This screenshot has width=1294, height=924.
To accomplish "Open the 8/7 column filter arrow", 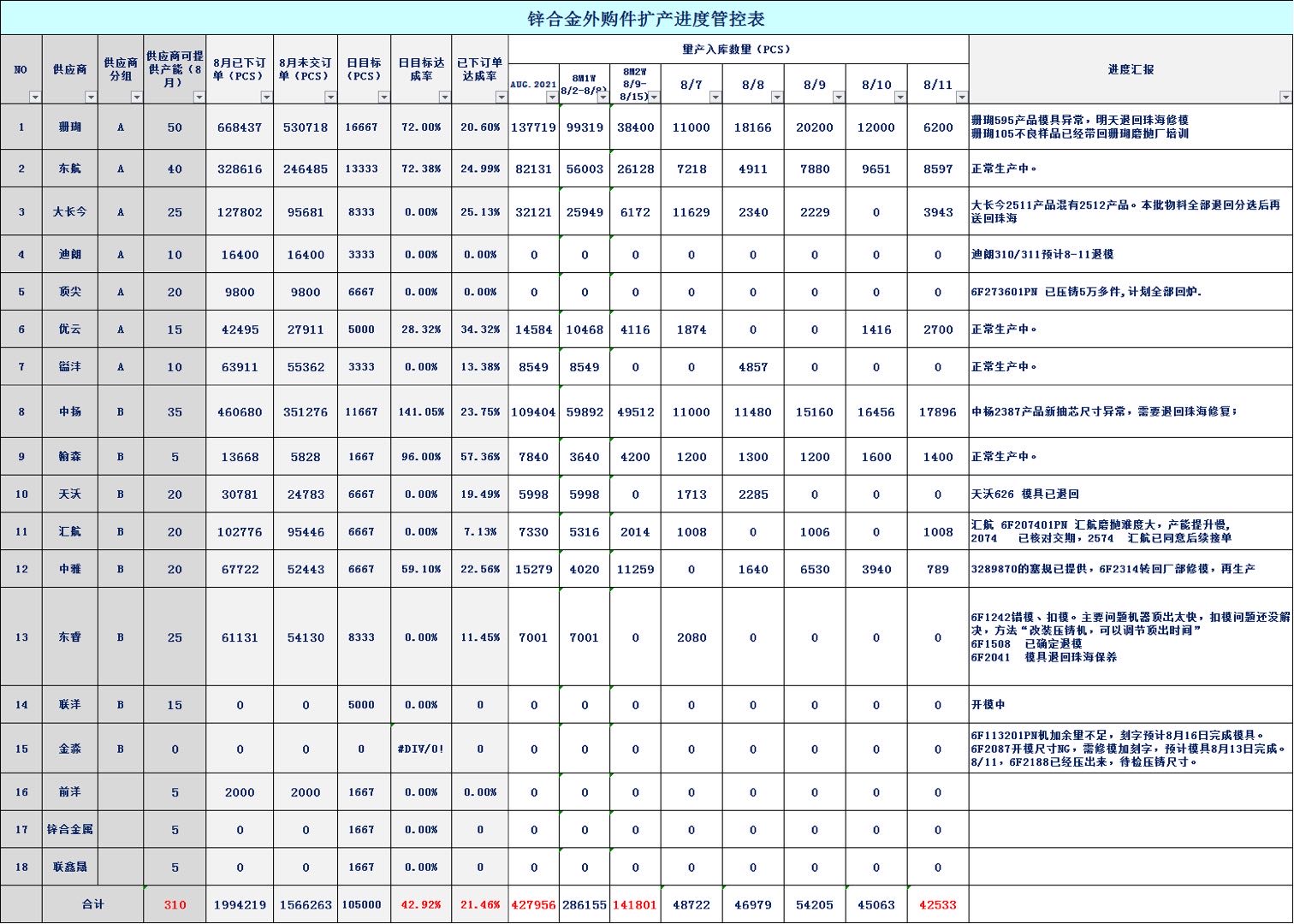I will pyautogui.click(x=715, y=98).
